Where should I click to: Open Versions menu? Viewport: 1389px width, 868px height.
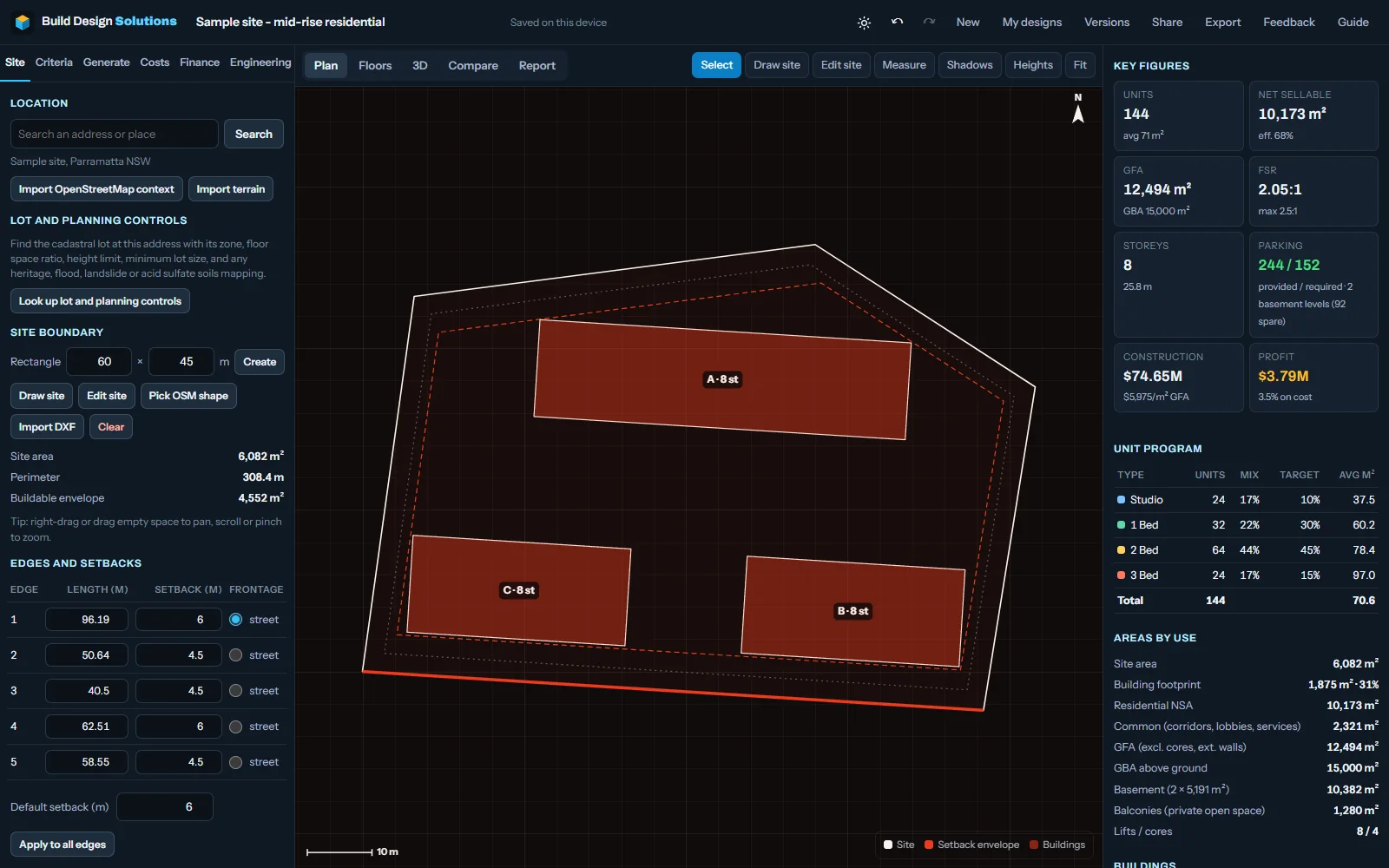tap(1107, 23)
